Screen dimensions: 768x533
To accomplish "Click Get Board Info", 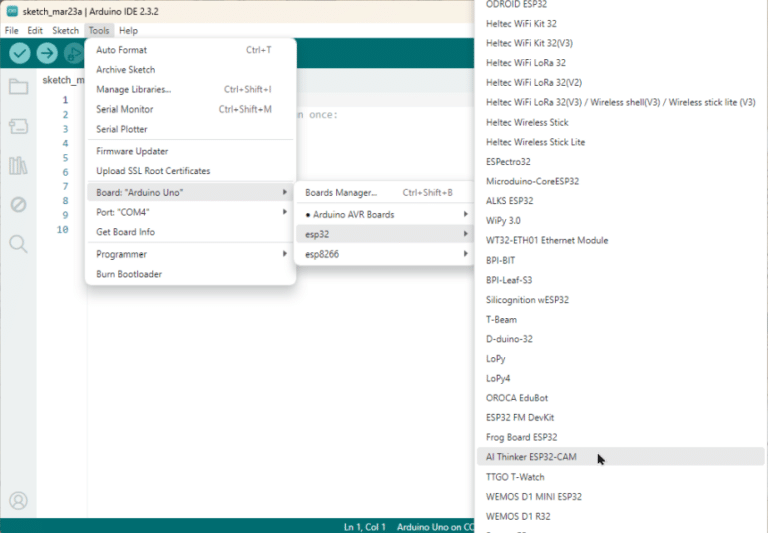I will [x=125, y=232].
